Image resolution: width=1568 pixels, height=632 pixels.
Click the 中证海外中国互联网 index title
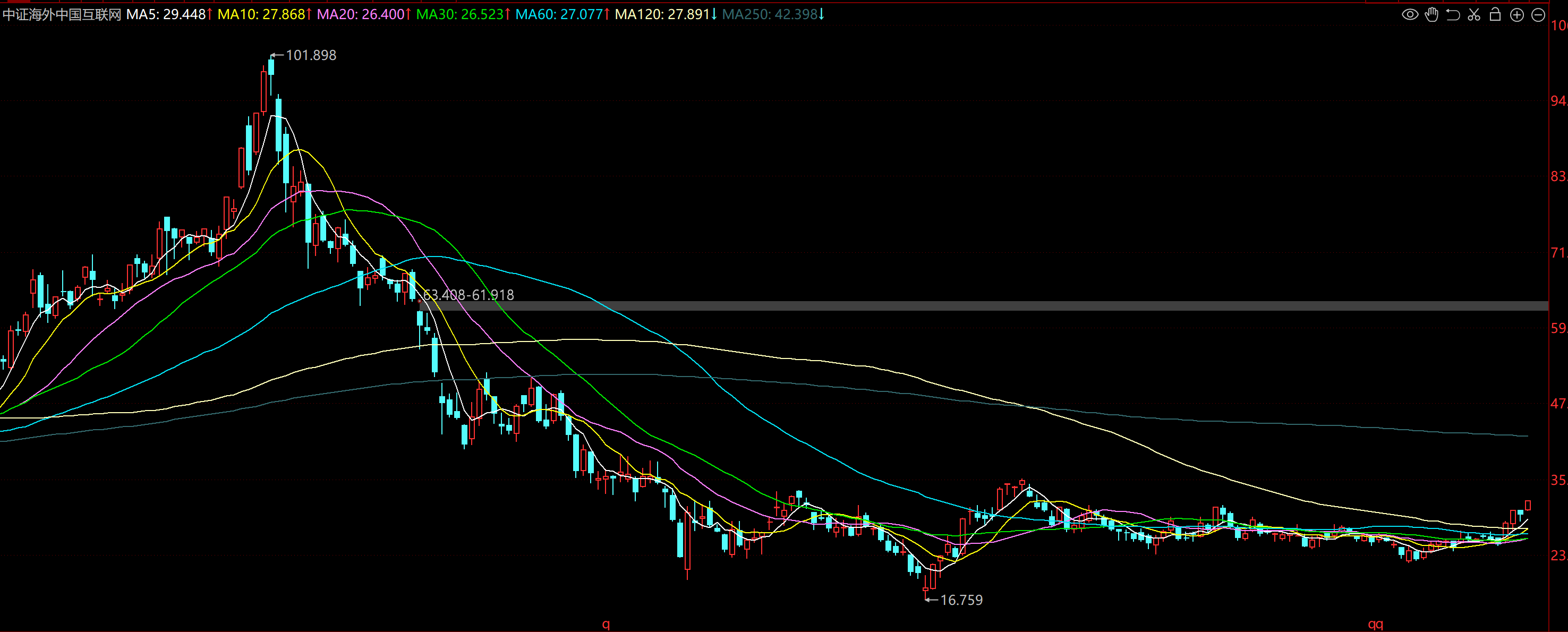pyautogui.click(x=62, y=14)
